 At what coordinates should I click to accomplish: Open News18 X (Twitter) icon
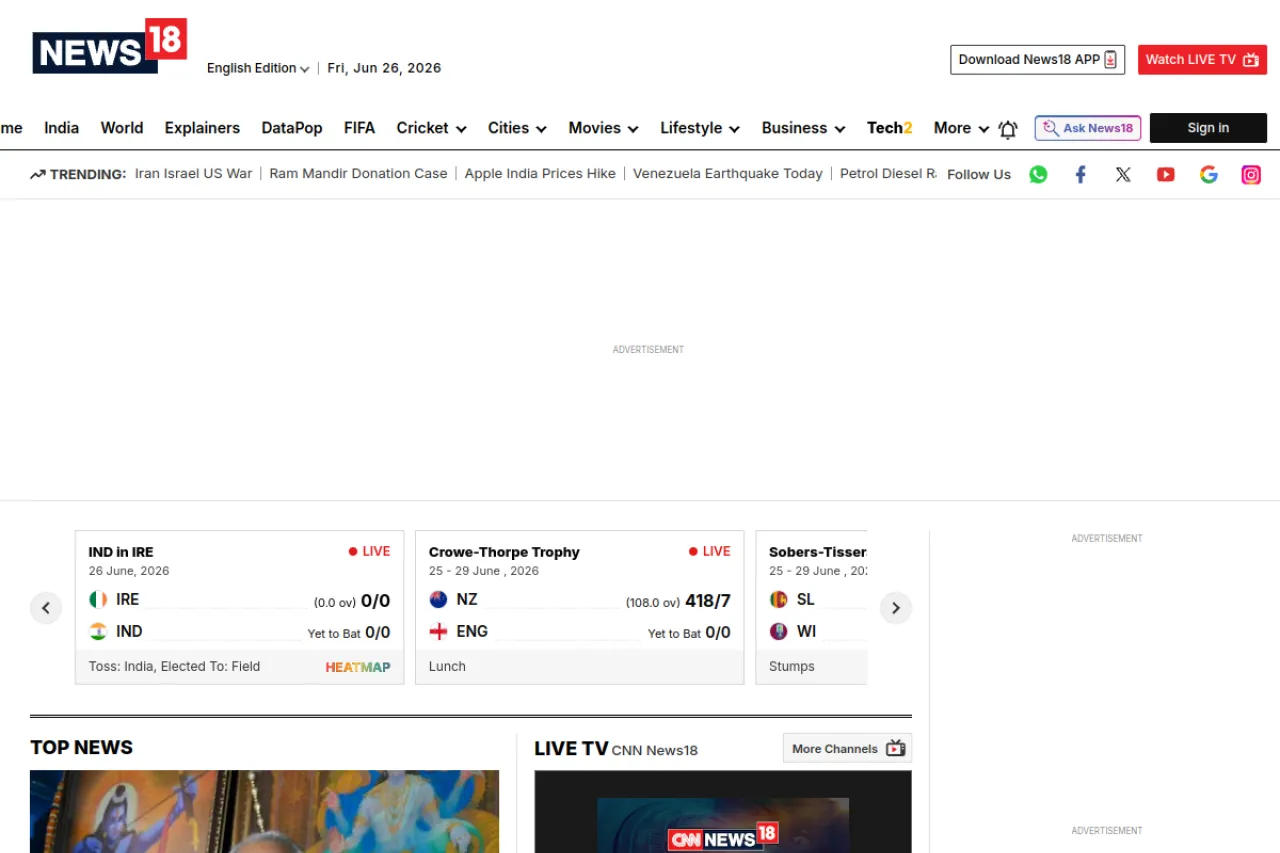(x=1123, y=174)
